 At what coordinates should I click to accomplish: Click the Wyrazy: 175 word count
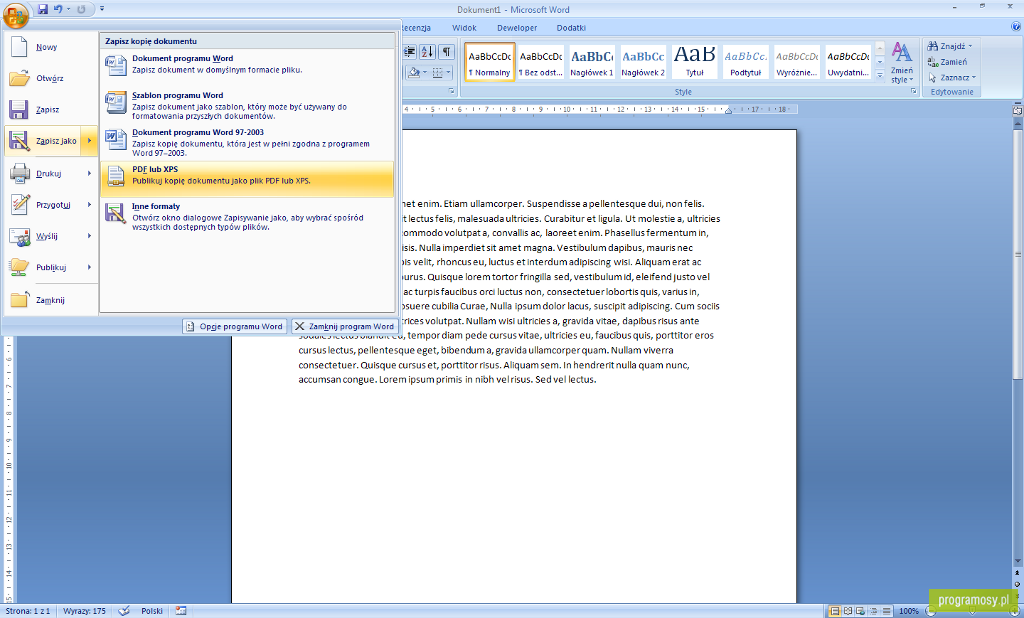click(x=84, y=611)
